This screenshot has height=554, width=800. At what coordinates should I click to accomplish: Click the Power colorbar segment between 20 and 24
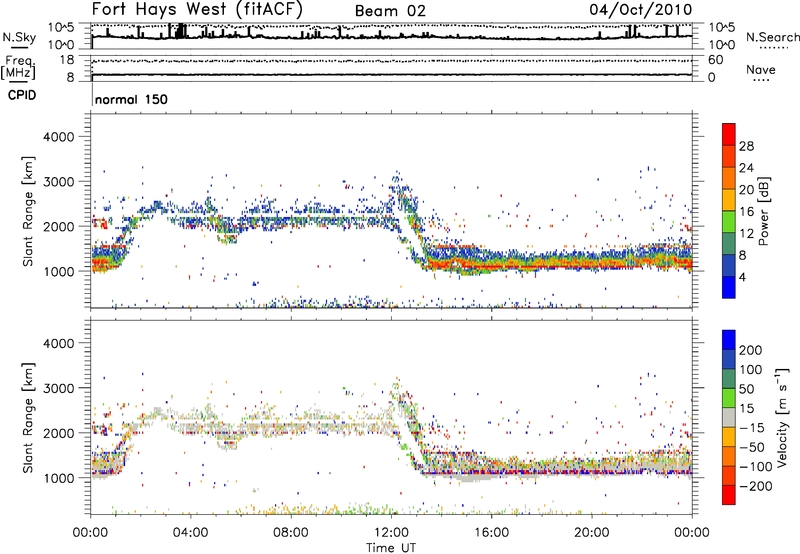point(729,178)
